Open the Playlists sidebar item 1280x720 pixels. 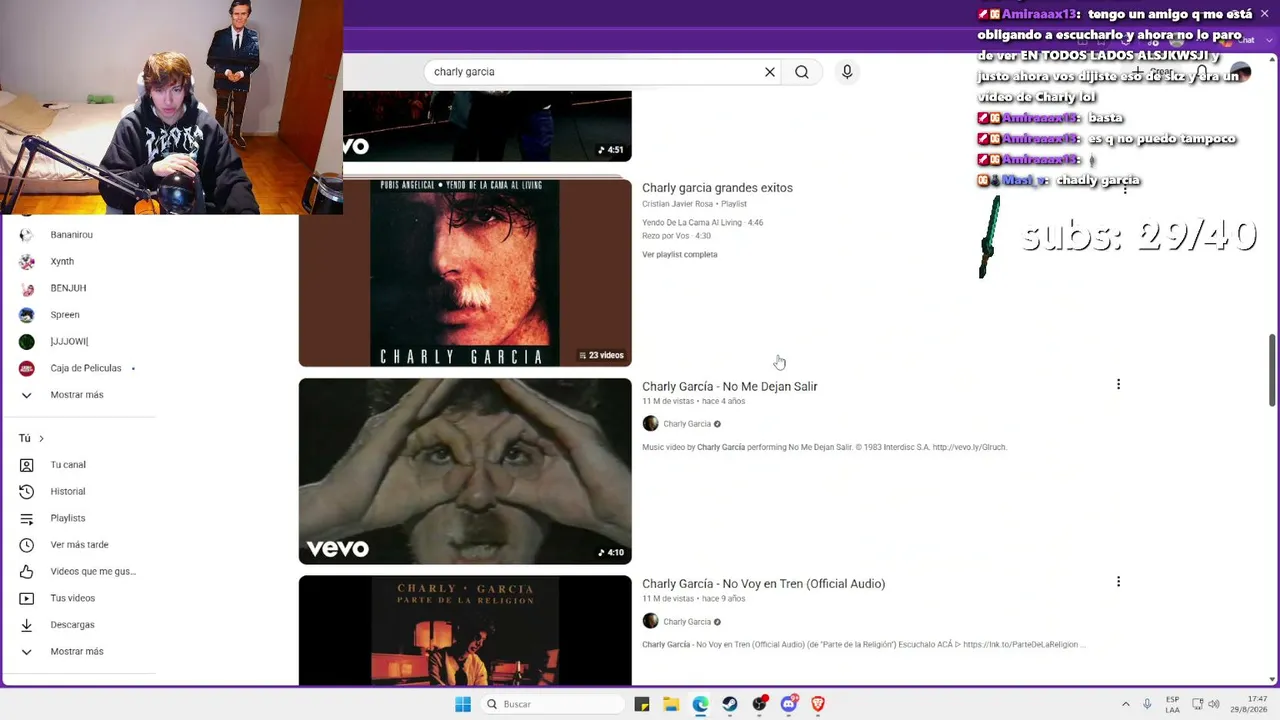point(68,518)
